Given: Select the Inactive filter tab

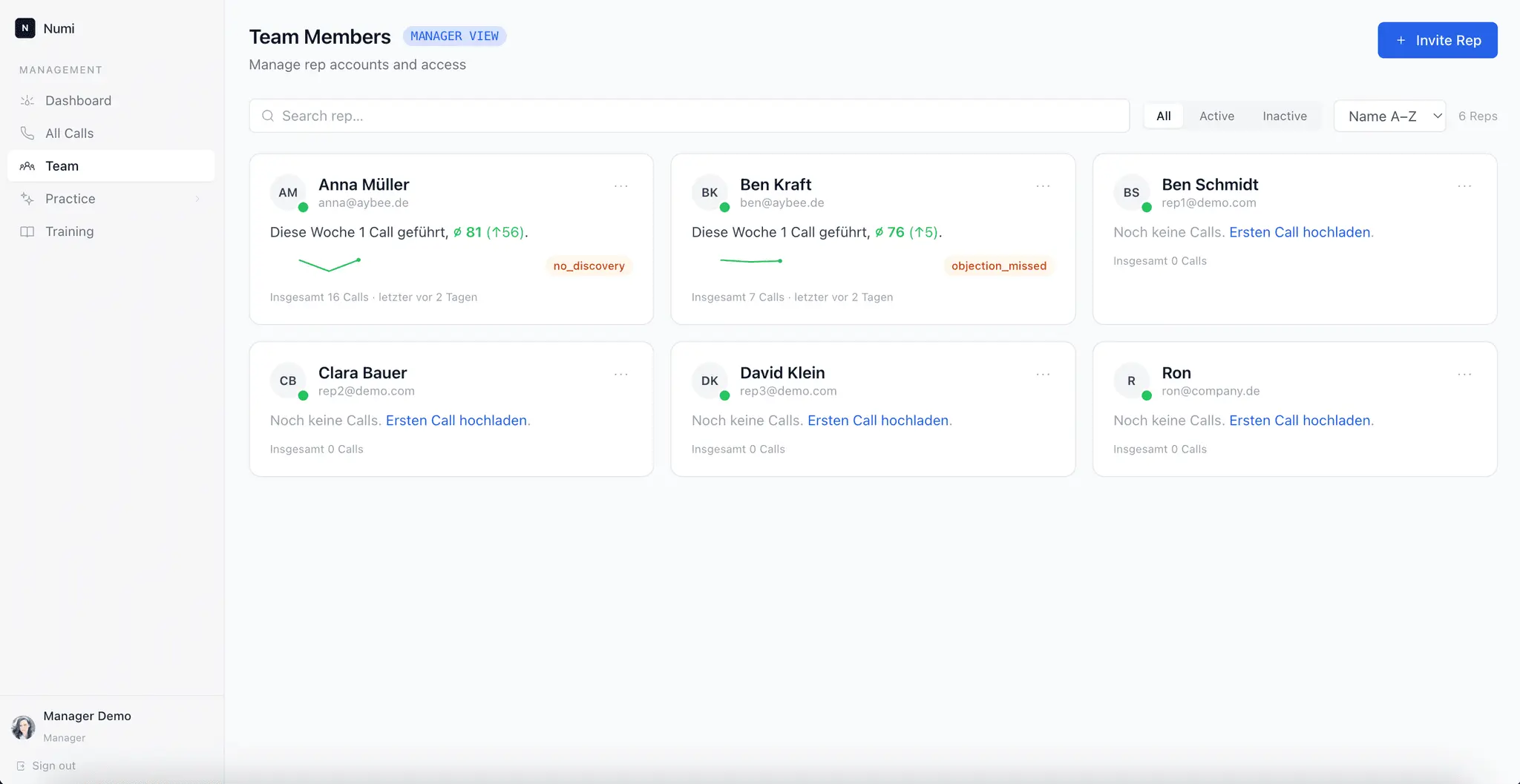Looking at the screenshot, I should point(1284,116).
